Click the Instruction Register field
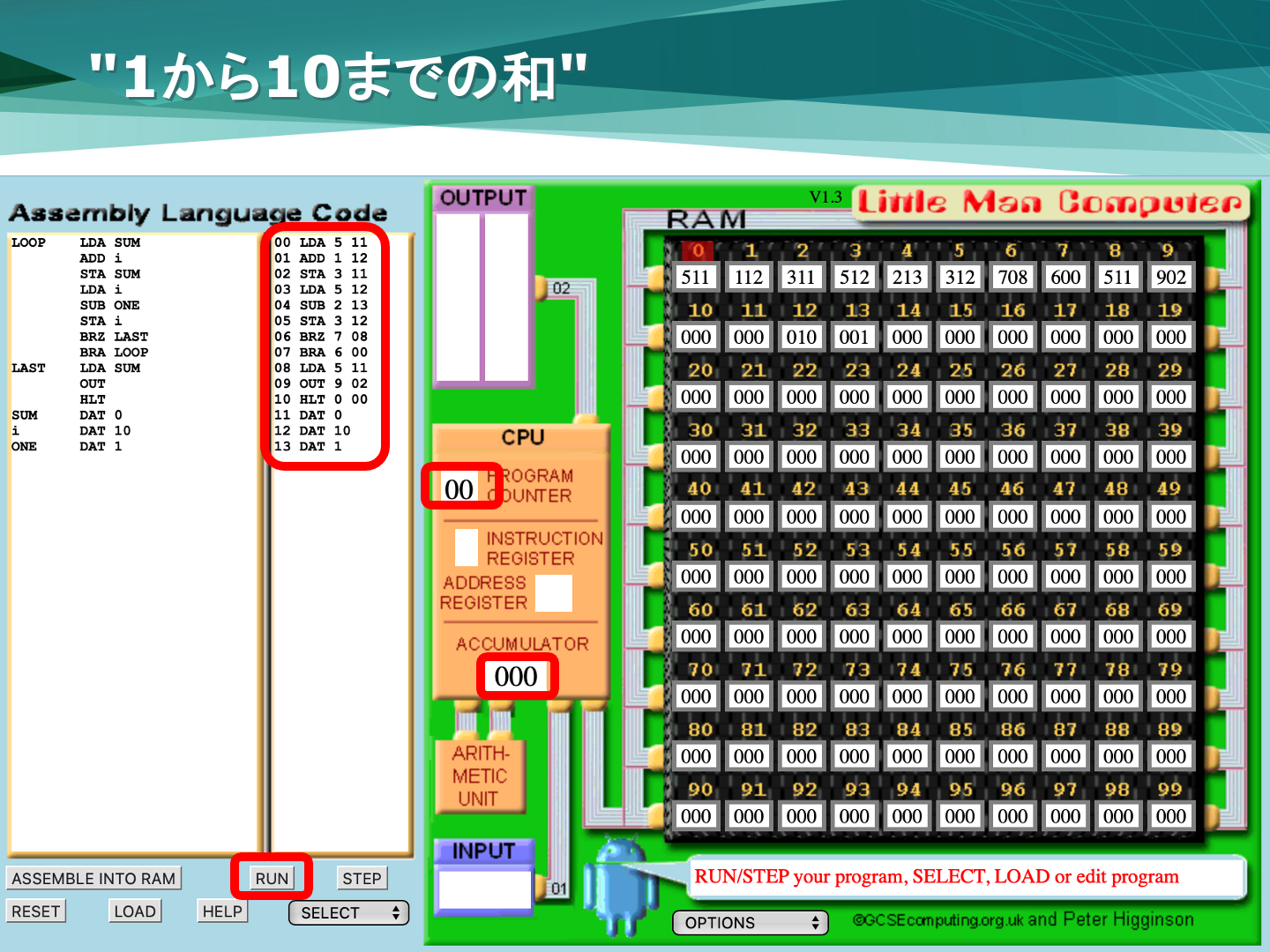Screen dimensions: 1270x952 click(467, 547)
